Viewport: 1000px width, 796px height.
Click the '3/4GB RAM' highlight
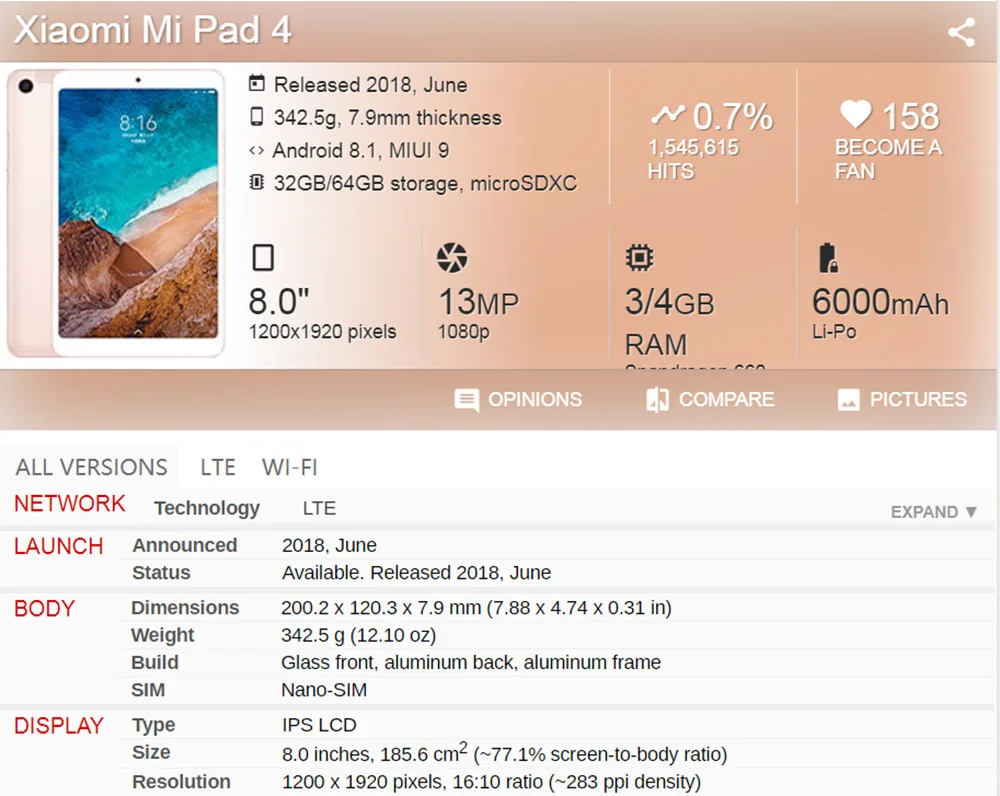pyautogui.click(x=670, y=322)
